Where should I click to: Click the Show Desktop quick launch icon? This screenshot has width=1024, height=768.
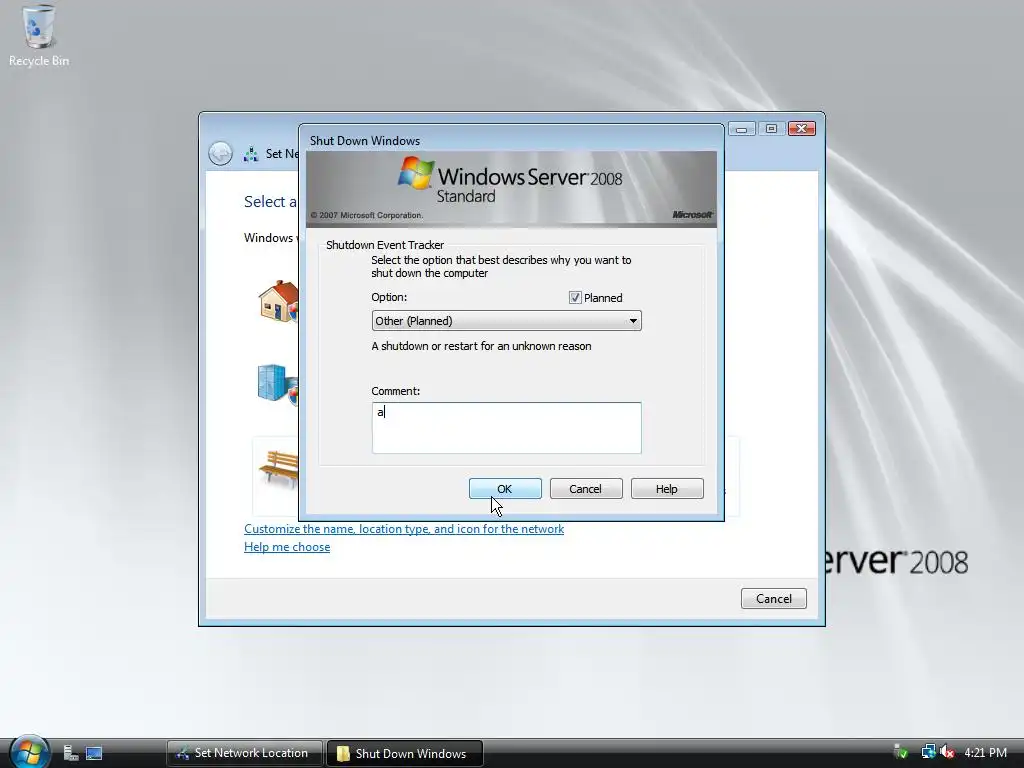[x=94, y=753]
